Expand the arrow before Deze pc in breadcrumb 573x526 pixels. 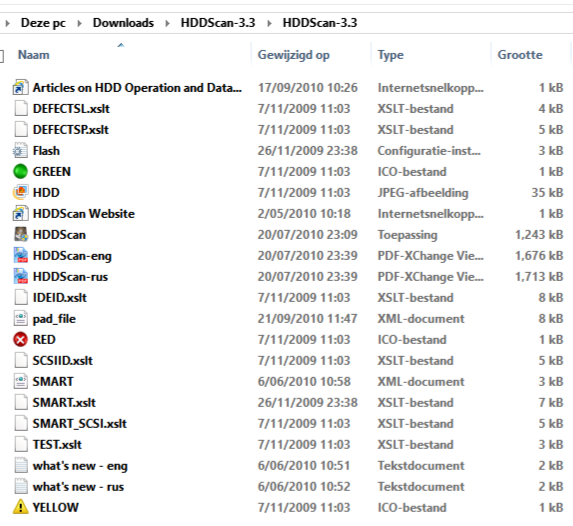click(7, 23)
